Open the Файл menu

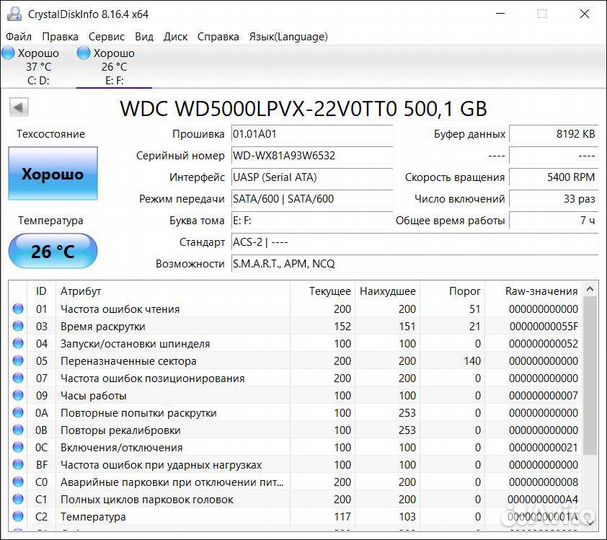coord(19,37)
